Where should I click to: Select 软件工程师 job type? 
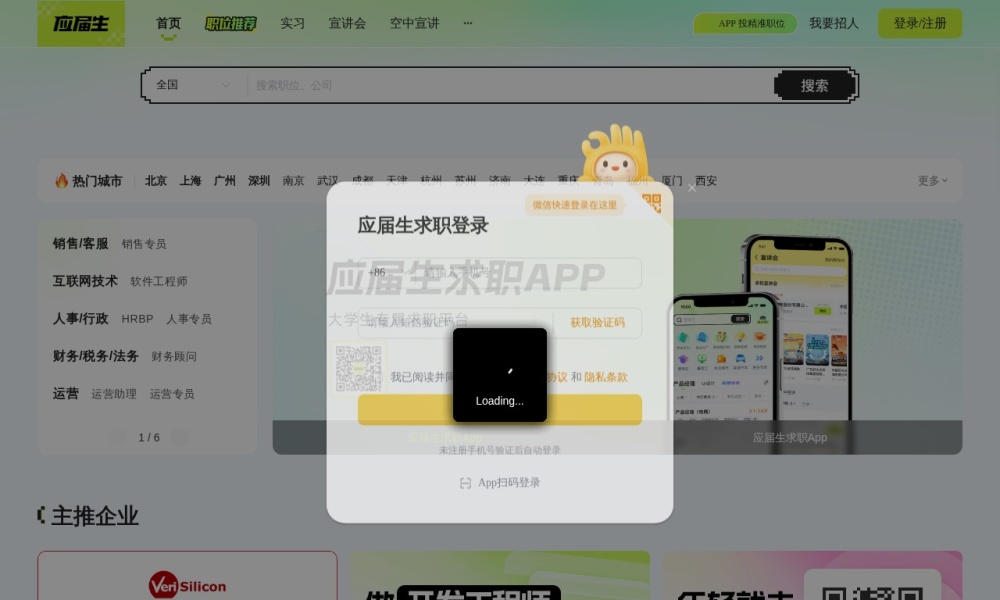click(x=159, y=281)
